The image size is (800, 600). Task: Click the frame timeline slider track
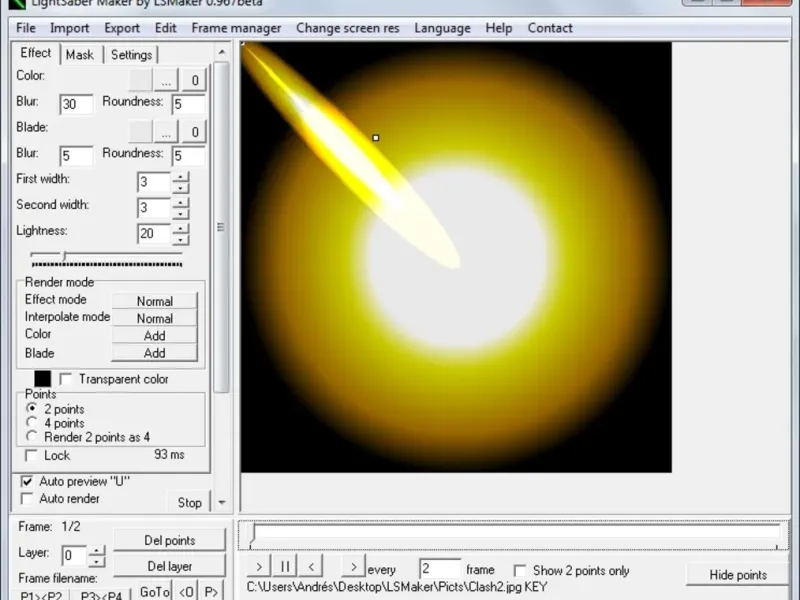click(x=514, y=534)
